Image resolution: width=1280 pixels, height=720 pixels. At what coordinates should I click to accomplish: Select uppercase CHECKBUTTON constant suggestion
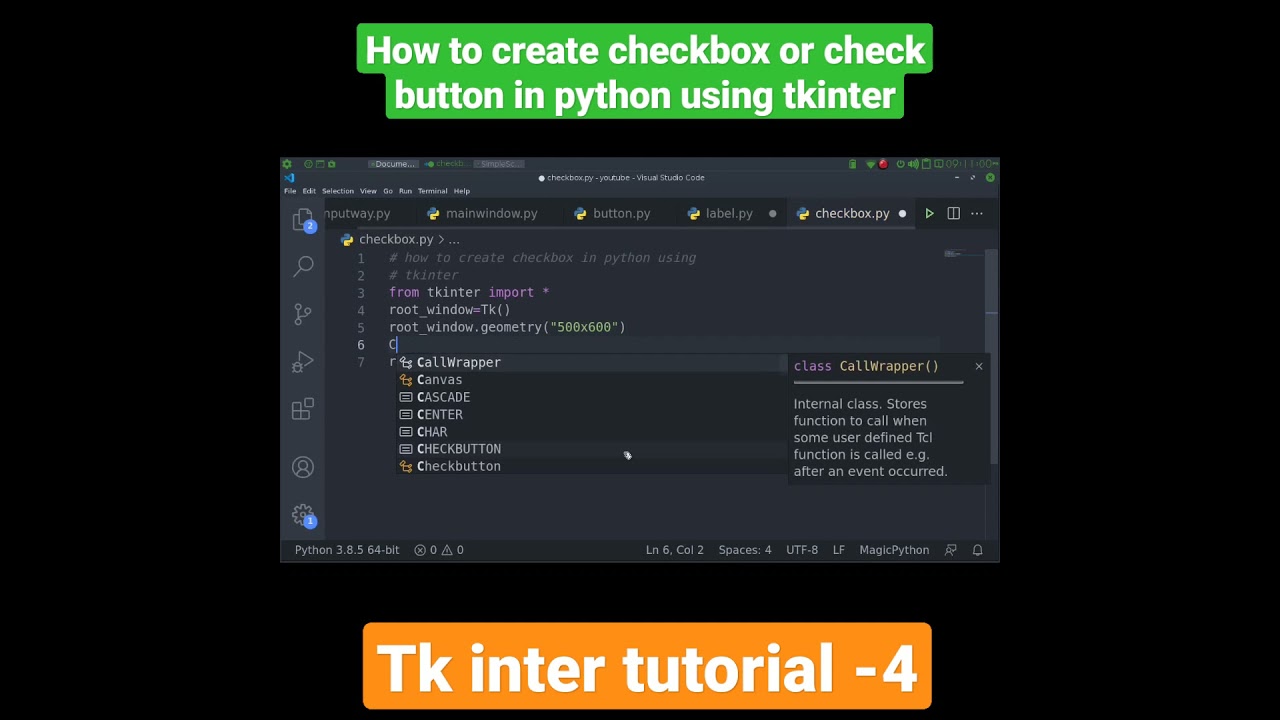pos(591,449)
